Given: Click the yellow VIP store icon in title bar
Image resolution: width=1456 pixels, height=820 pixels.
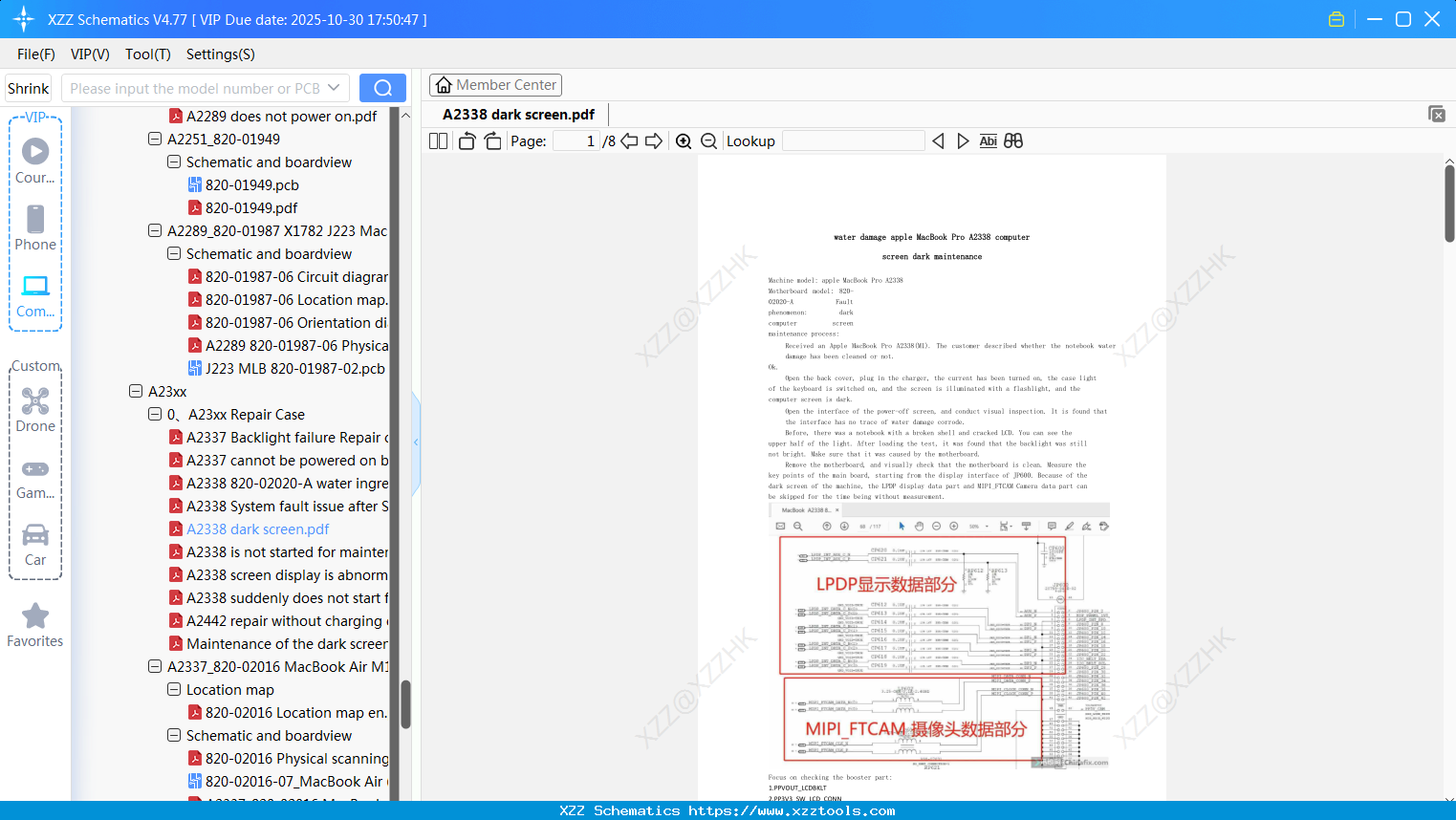Looking at the screenshot, I should pyautogui.click(x=1336, y=19).
